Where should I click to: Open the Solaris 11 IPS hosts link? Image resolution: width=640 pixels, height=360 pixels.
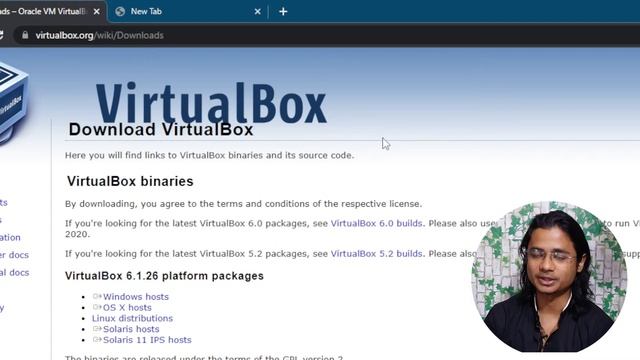147,340
